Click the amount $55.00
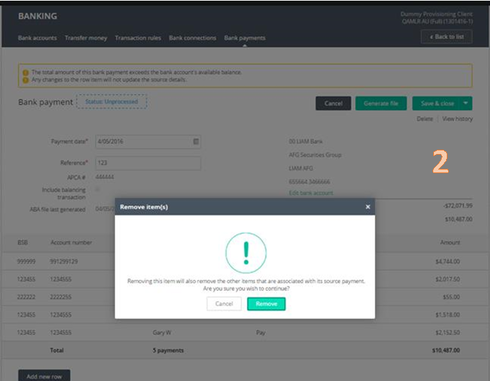Screen dimensions: 490x381 tap(451, 297)
